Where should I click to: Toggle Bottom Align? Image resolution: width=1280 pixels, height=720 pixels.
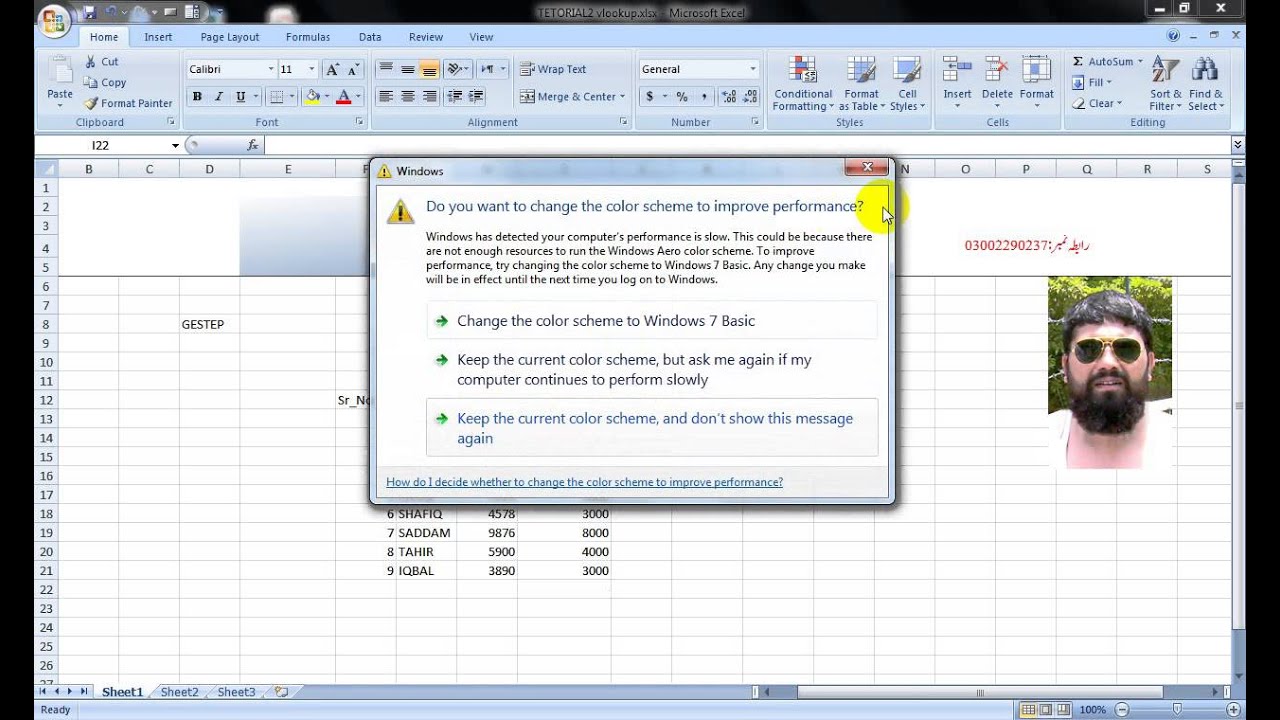[430, 69]
